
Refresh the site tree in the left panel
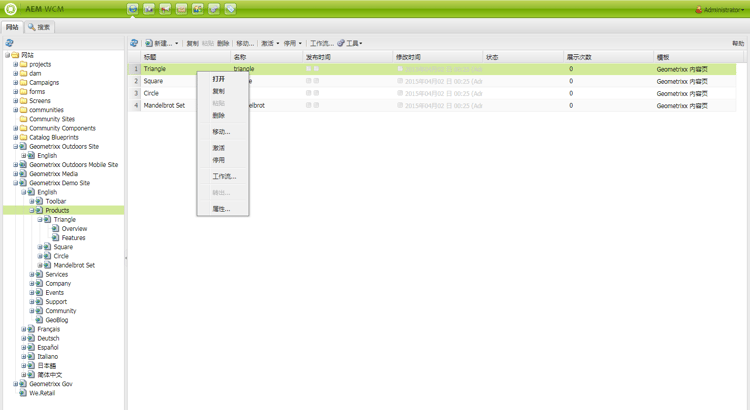coord(9,43)
